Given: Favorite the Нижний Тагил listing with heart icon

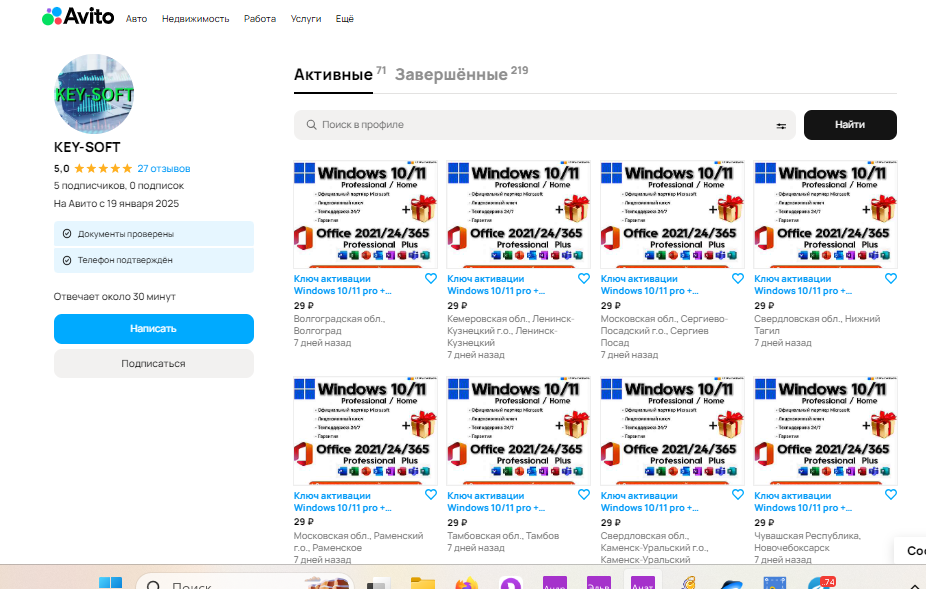Looking at the screenshot, I should coord(891,278).
